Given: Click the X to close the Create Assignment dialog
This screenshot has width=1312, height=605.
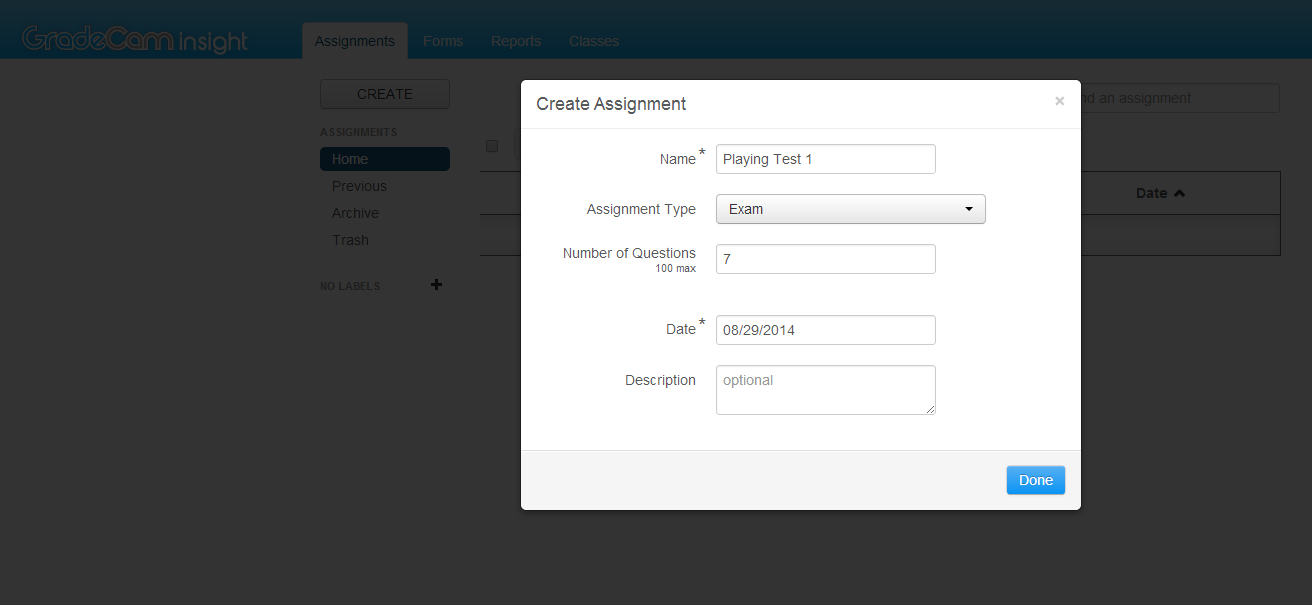Looking at the screenshot, I should (x=1059, y=100).
